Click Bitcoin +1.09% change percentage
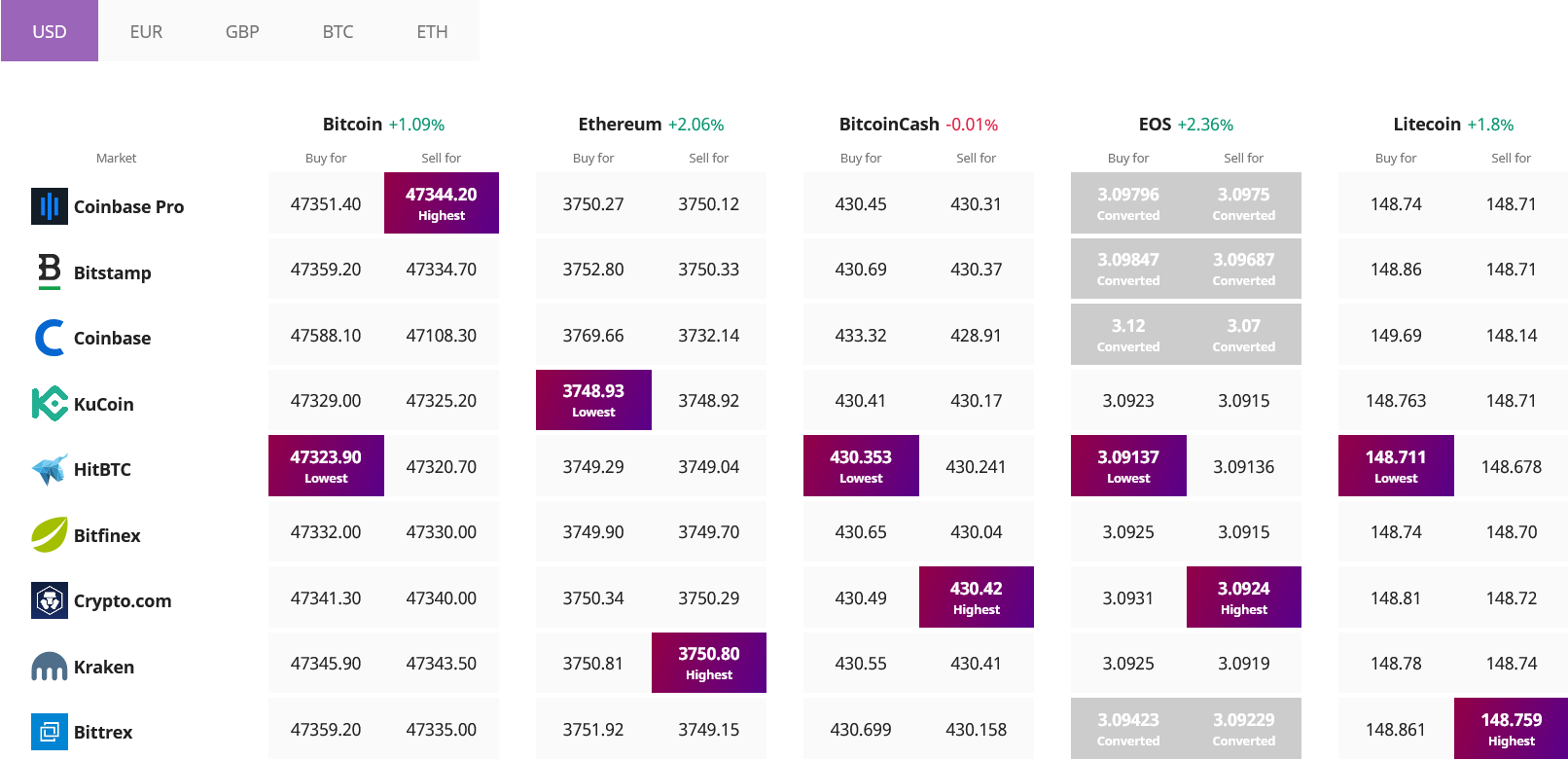This screenshot has height=760, width=1568. pyautogui.click(x=416, y=125)
